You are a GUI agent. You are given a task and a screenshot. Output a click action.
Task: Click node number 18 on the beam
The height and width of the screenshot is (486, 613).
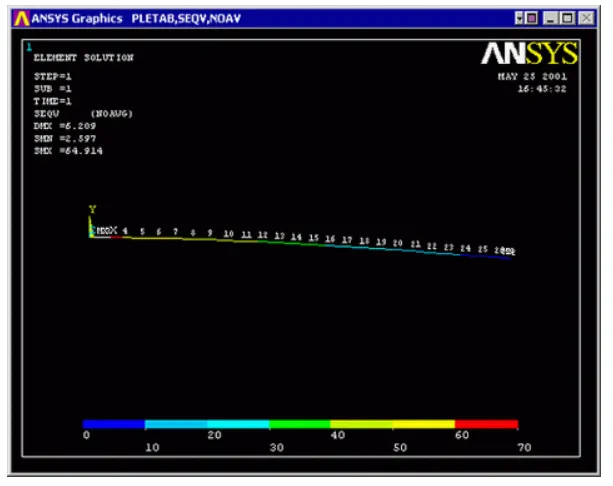[x=364, y=241]
